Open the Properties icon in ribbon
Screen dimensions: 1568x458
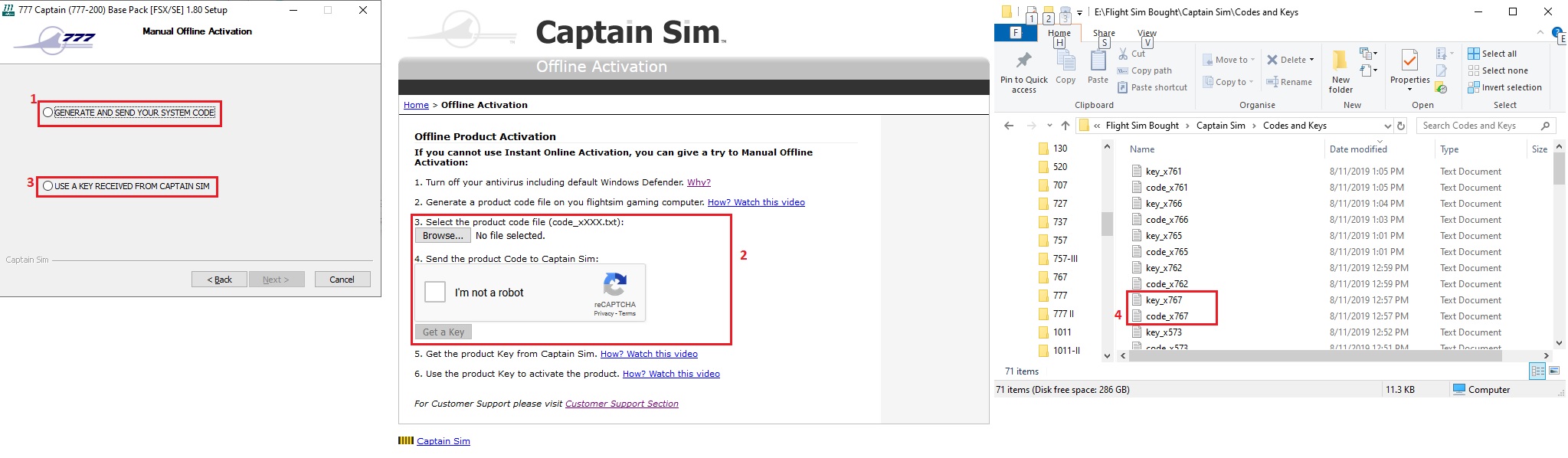click(1409, 61)
